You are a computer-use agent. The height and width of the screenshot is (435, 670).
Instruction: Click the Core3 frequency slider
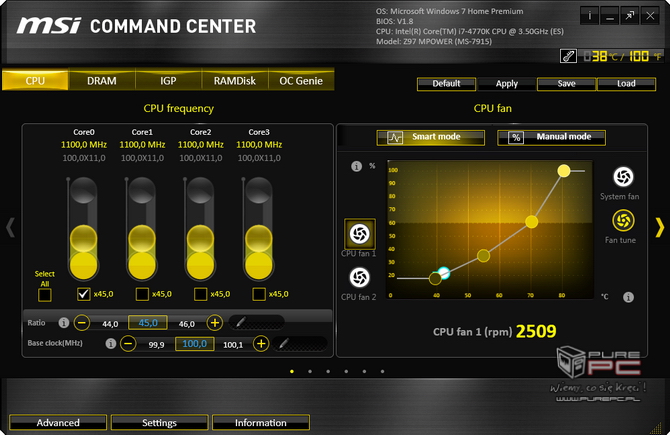coord(259,229)
